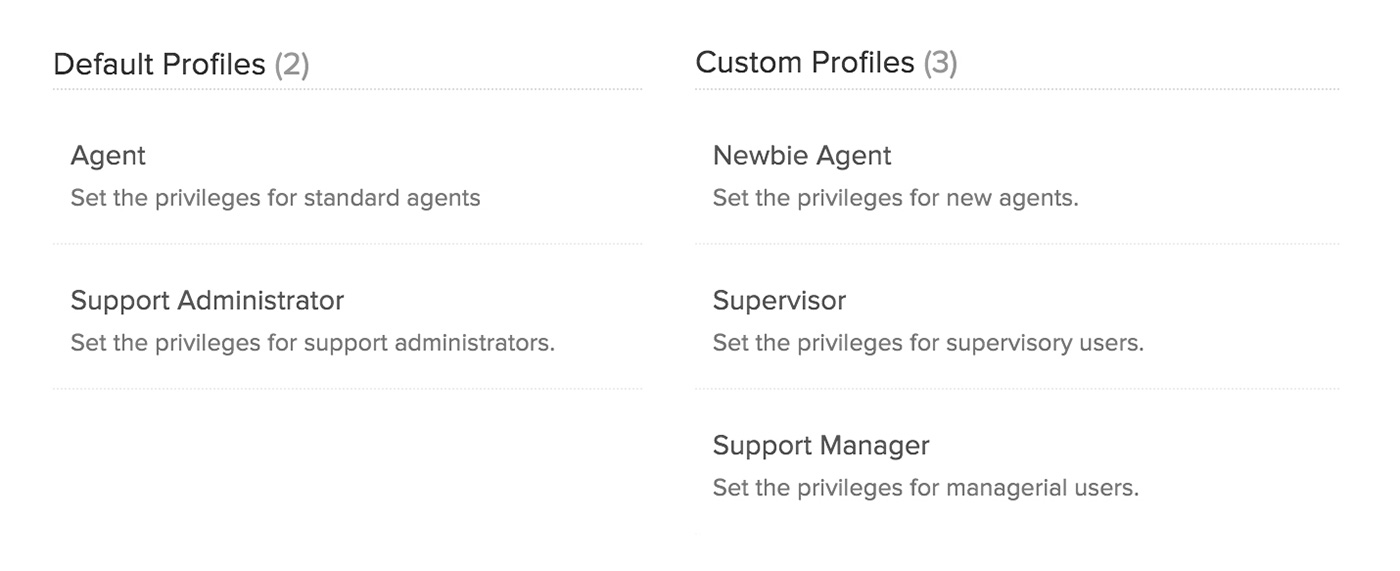This screenshot has height=571, width=1400.
Task: Click the 'standard agents' description text
Action: click(275, 198)
